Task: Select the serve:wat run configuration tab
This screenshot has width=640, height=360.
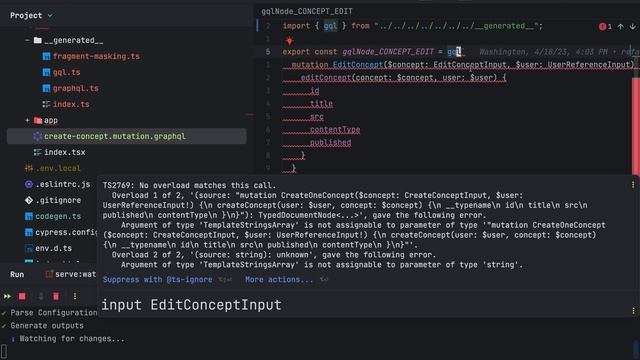Action: point(71,274)
